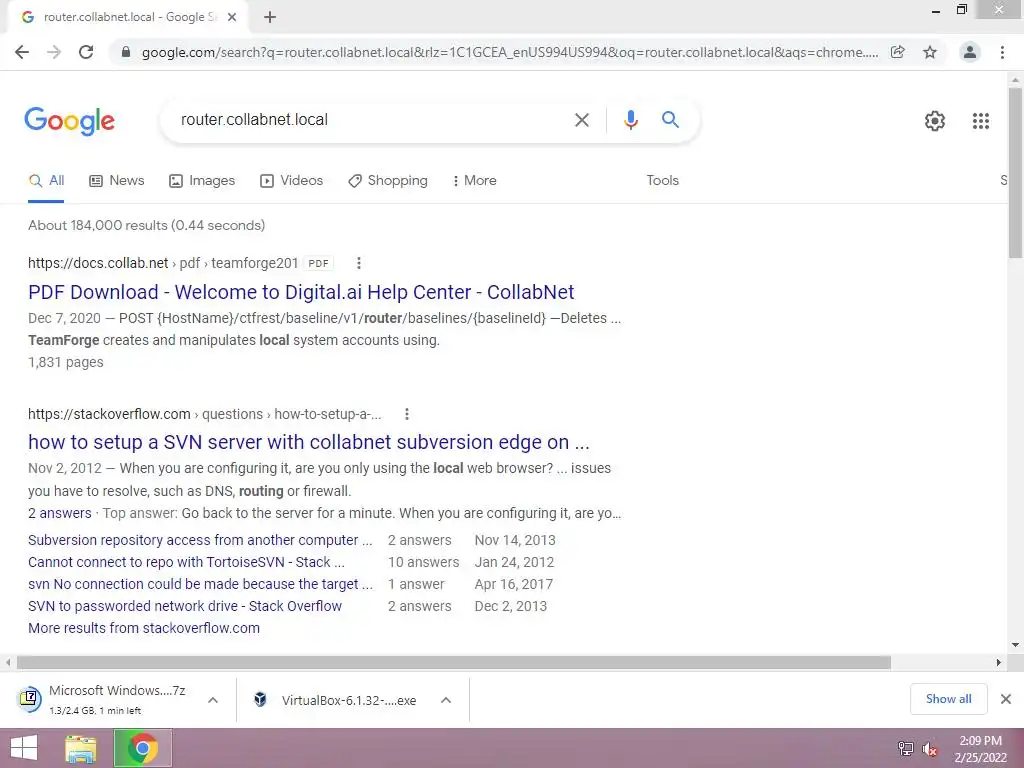This screenshot has width=1024, height=768.
Task: Switch to Videos results tab
Action: click(x=291, y=181)
